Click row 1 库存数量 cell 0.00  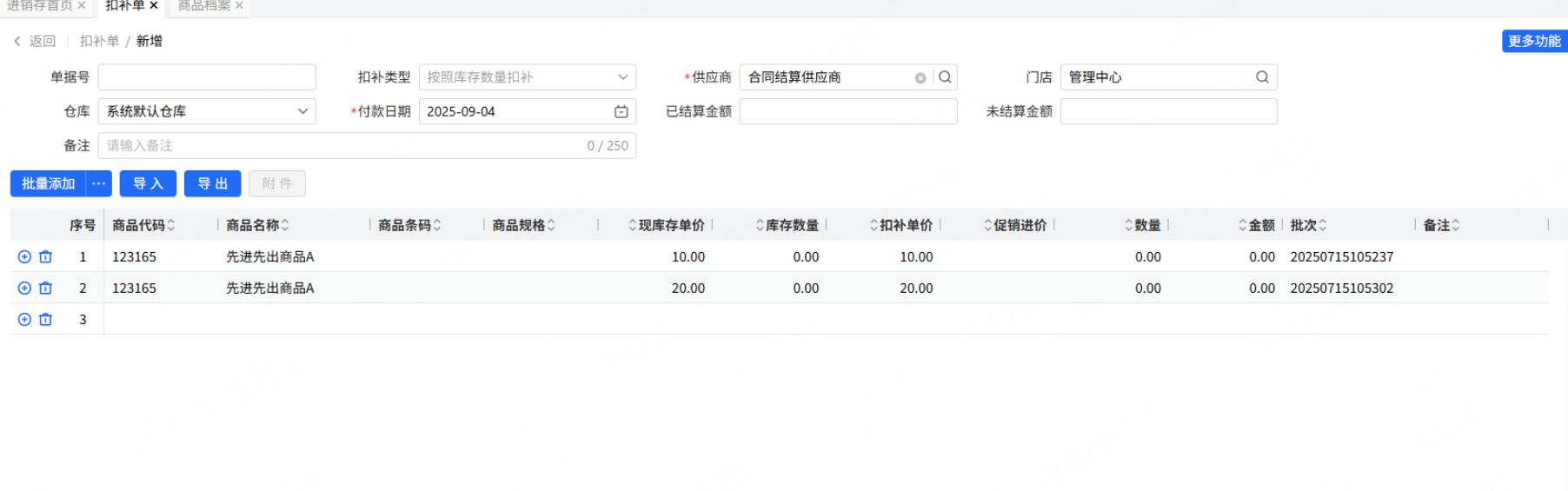pyautogui.click(x=806, y=257)
